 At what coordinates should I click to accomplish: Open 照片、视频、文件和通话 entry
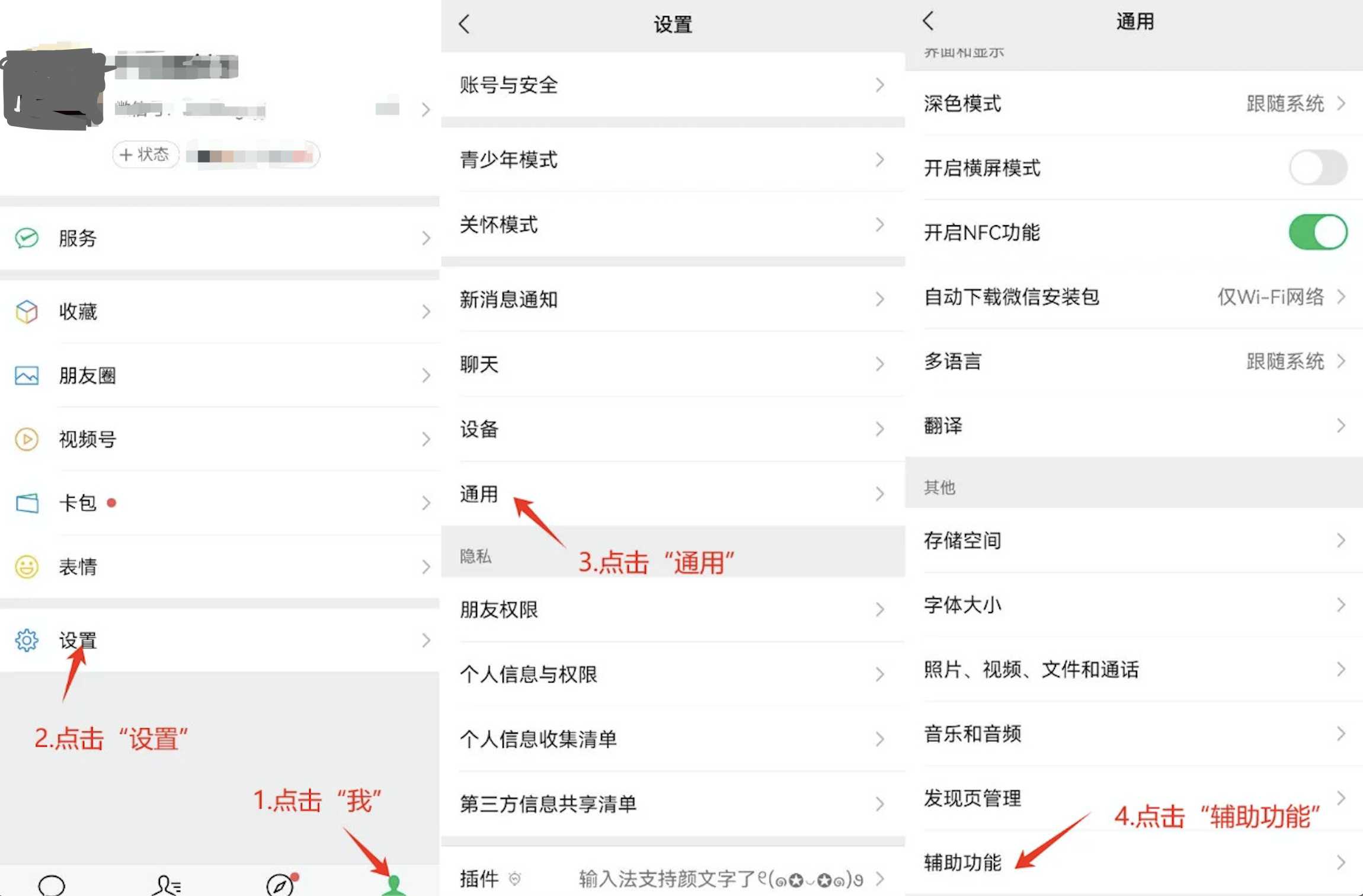(1134, 670)
